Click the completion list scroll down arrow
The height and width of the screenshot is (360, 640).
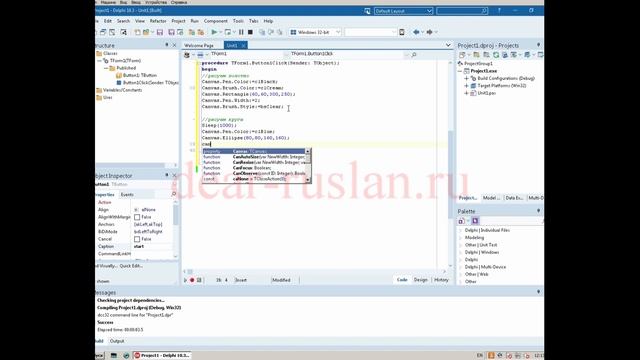pyautogui.click(x=308, y=179)
